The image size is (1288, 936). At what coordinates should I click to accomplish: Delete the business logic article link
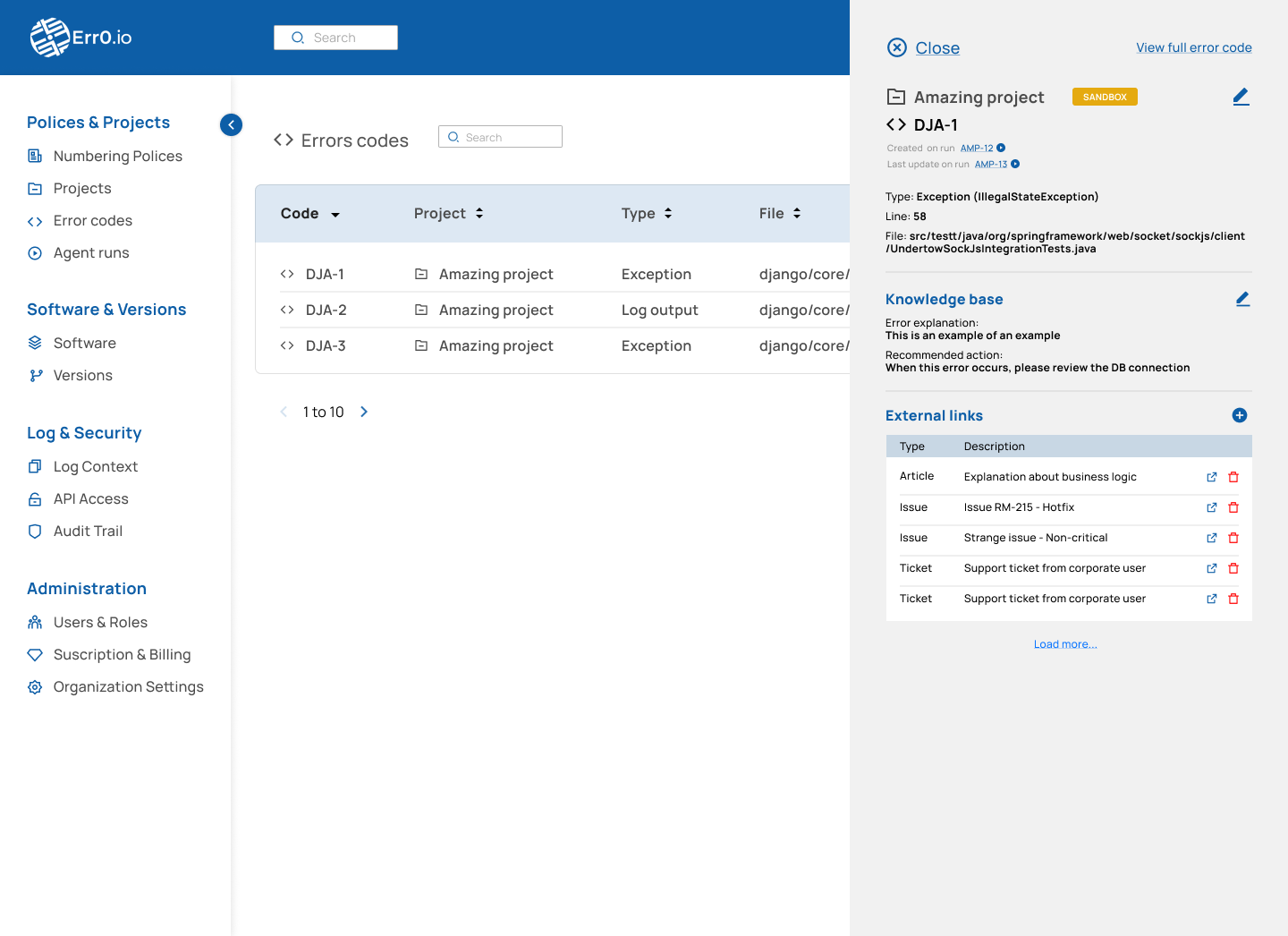1233,477
